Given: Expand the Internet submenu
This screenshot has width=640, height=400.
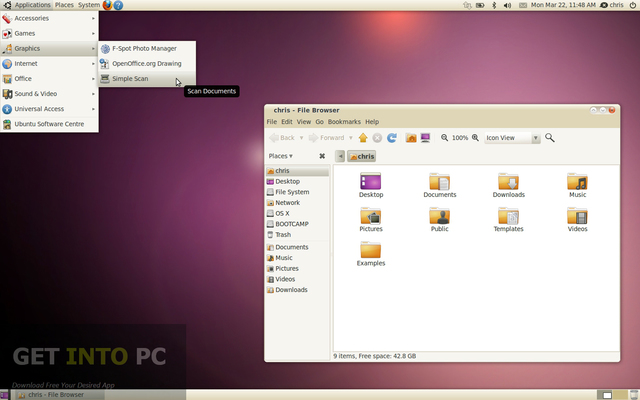Looking at the screenshot, I should [49, 64].
